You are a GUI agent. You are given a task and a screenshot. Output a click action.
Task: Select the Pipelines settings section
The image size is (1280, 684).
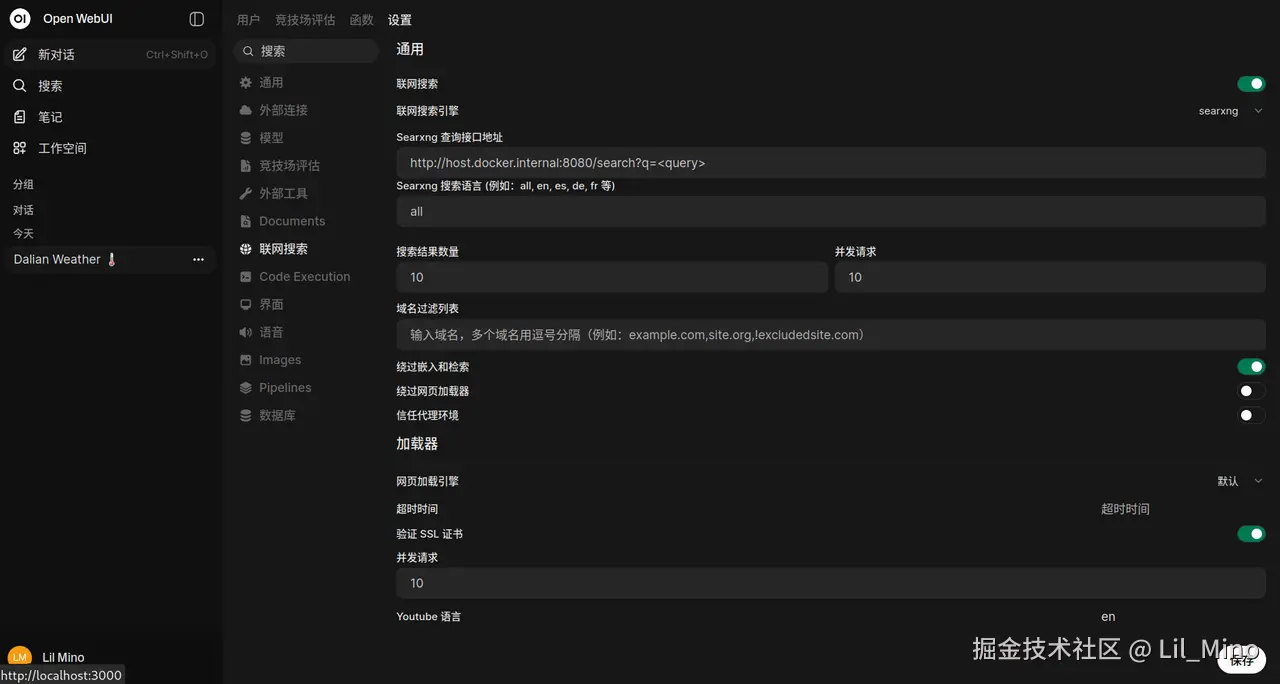[x=283, y=387]
